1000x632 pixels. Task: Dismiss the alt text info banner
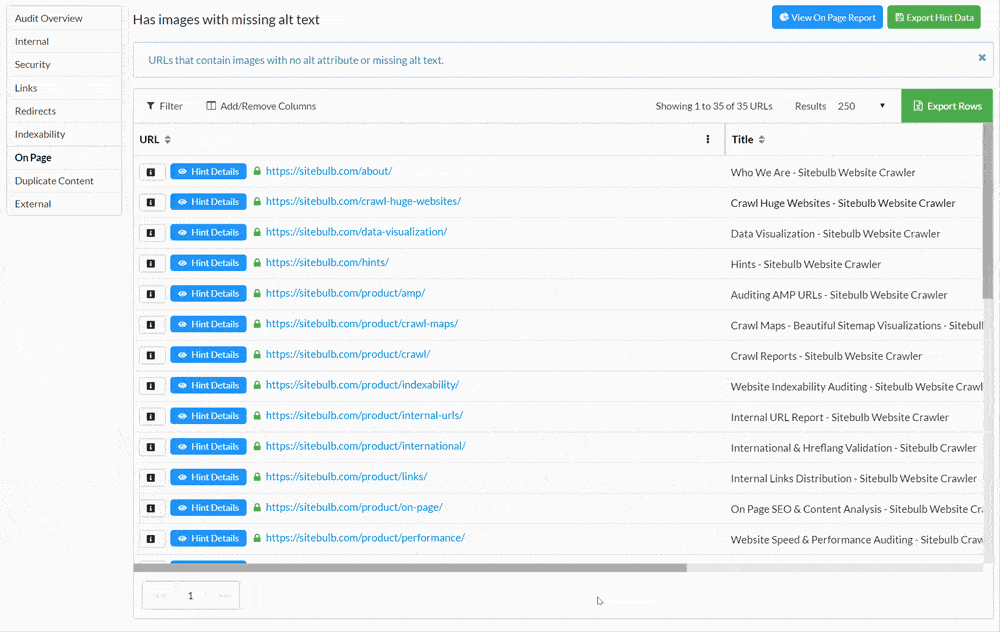pyautogui.click(x=982, y=57)
